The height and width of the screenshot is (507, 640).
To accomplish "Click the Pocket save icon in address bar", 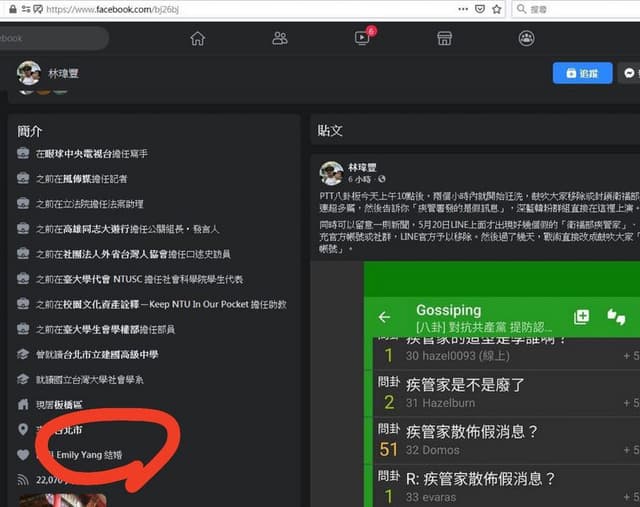I will 480,9.
